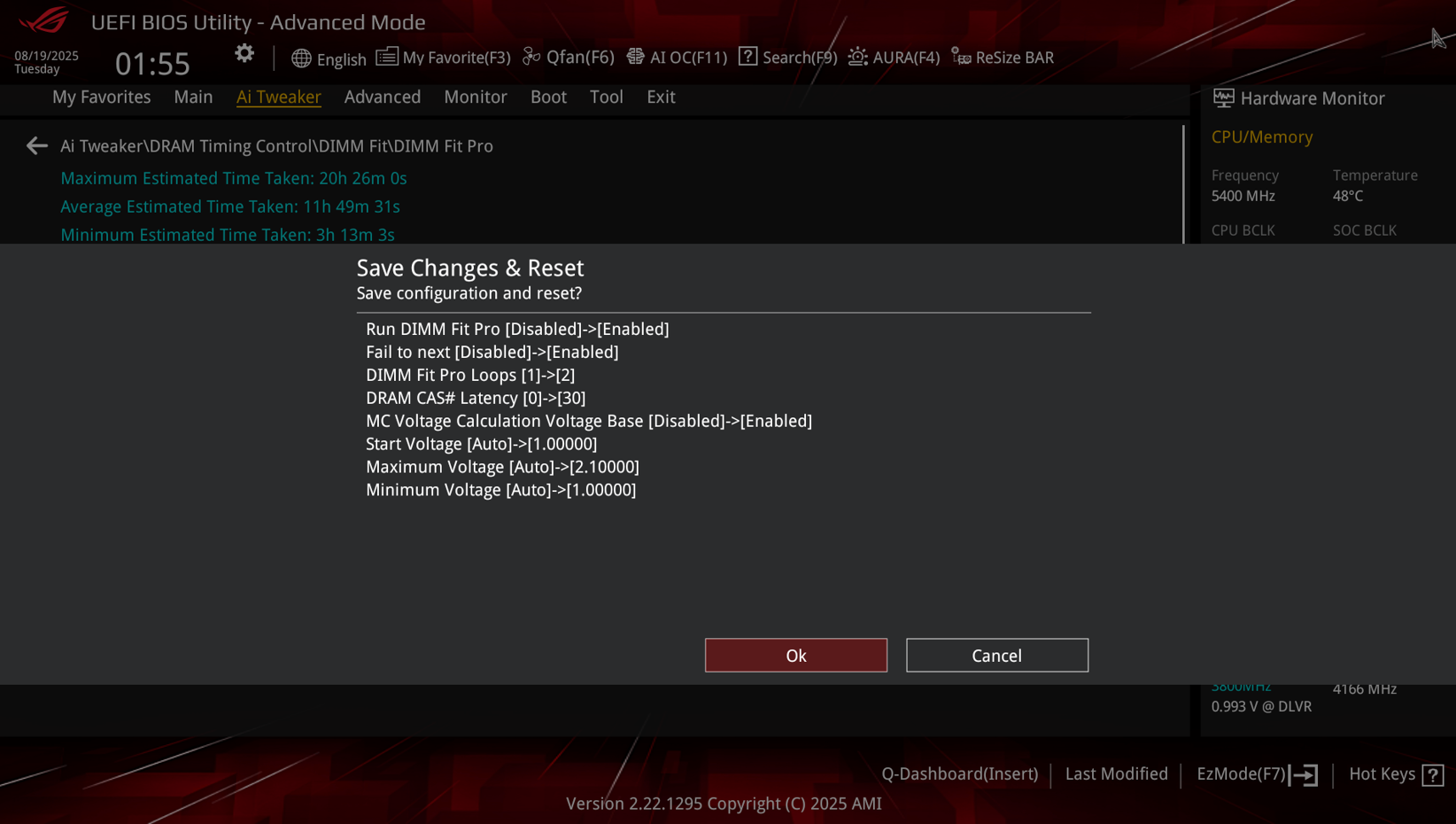This screenshot has width=1456, height=824.
Task: Open the Exit menu
Action: pos(661,97)
